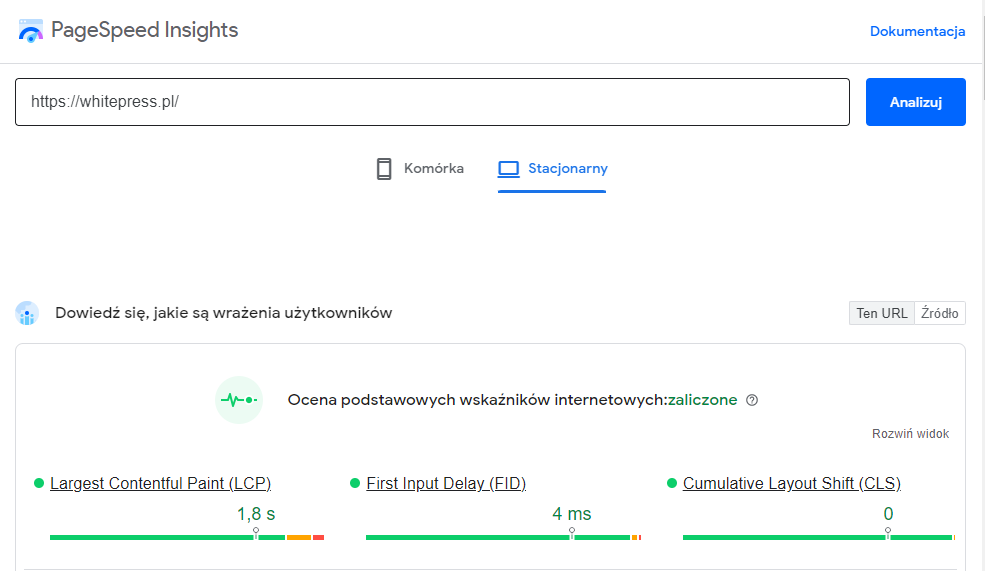This screenshot has height=571, width=985.
Task: Select the Źródło toggle option
Action: [x=940, y=313]
